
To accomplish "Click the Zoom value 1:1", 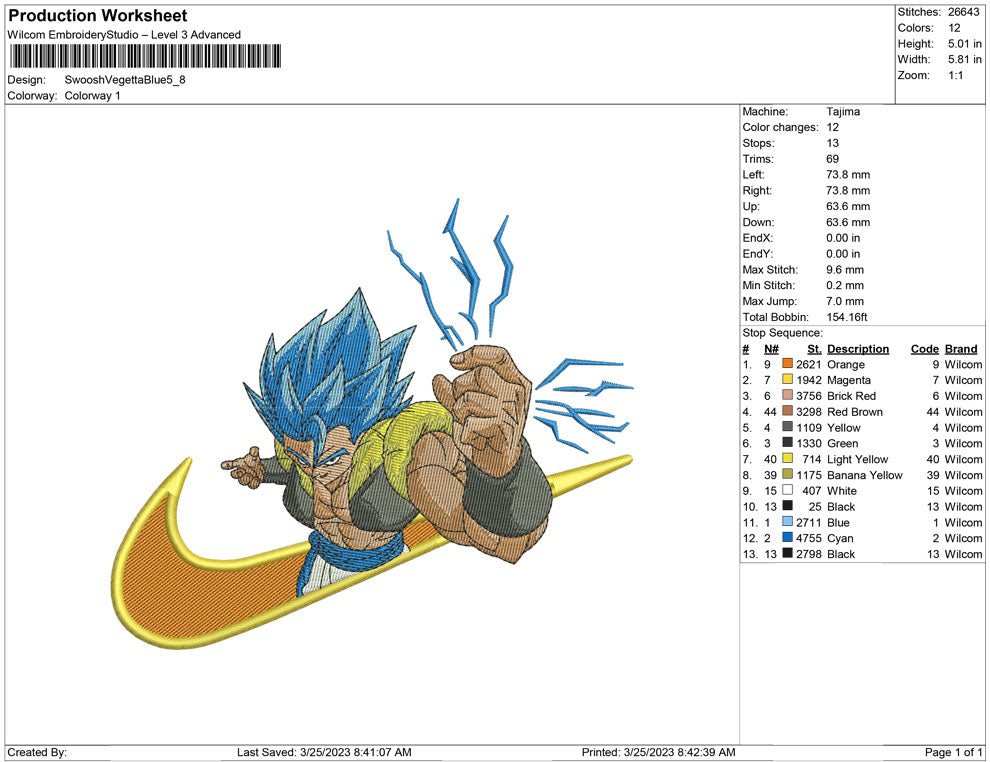I will 955,75.
